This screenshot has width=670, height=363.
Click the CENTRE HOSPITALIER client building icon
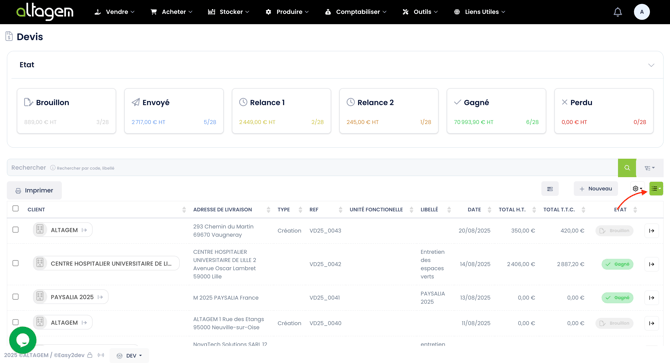point(40,263)
